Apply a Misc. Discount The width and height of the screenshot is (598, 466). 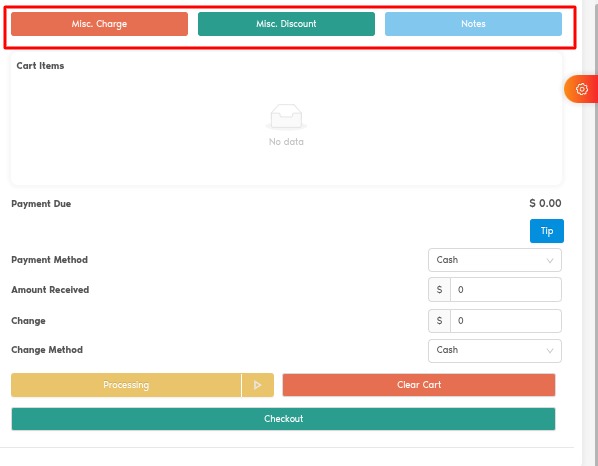[286, 24]
